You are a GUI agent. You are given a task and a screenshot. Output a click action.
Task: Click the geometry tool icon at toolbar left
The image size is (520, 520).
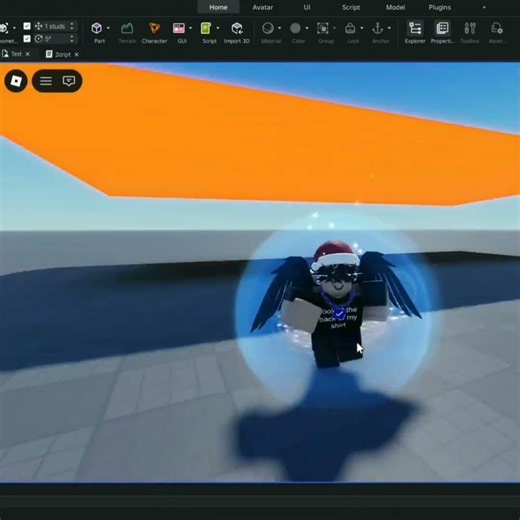pos(4,28)
